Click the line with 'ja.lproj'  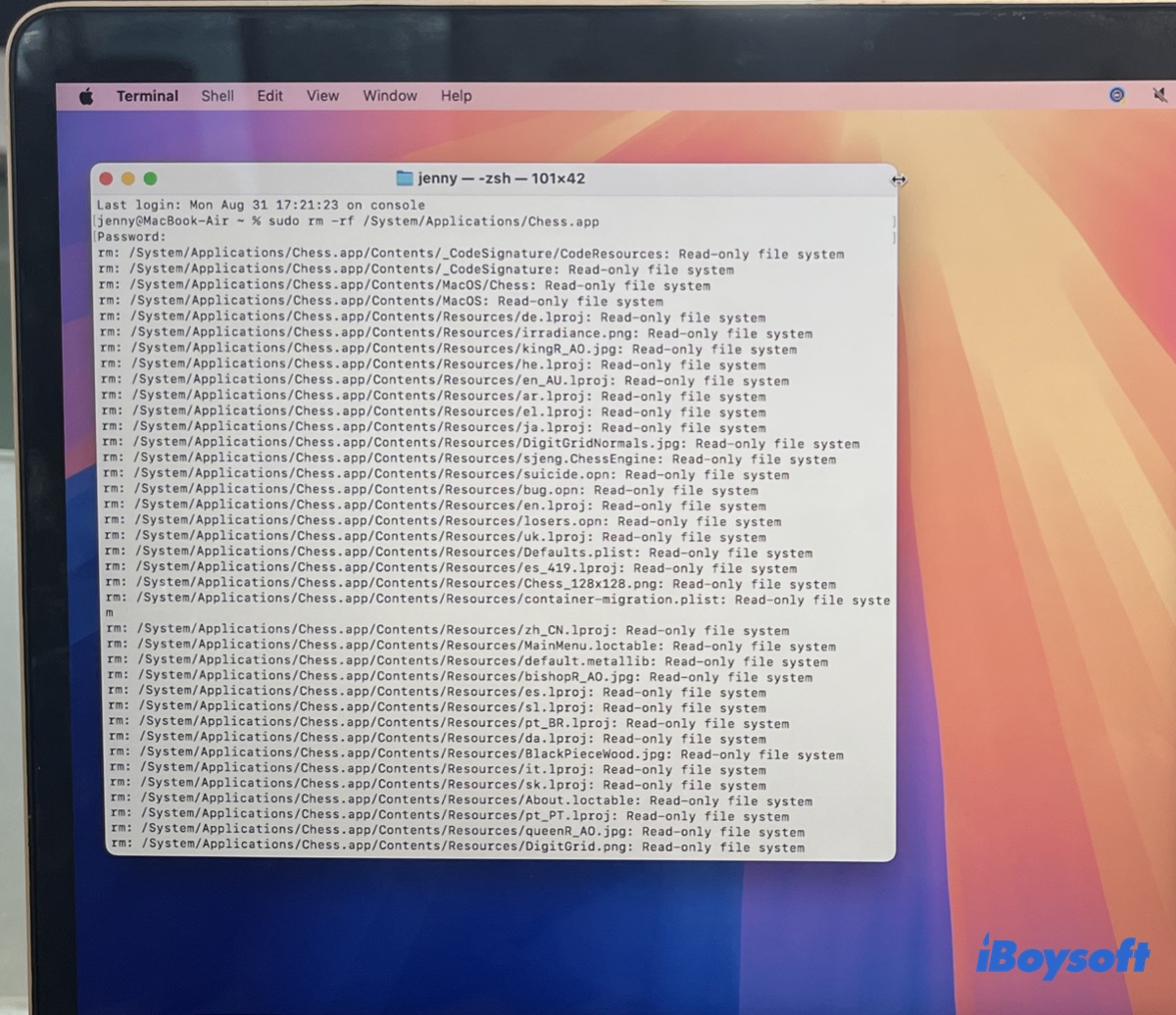pos(433,427)
